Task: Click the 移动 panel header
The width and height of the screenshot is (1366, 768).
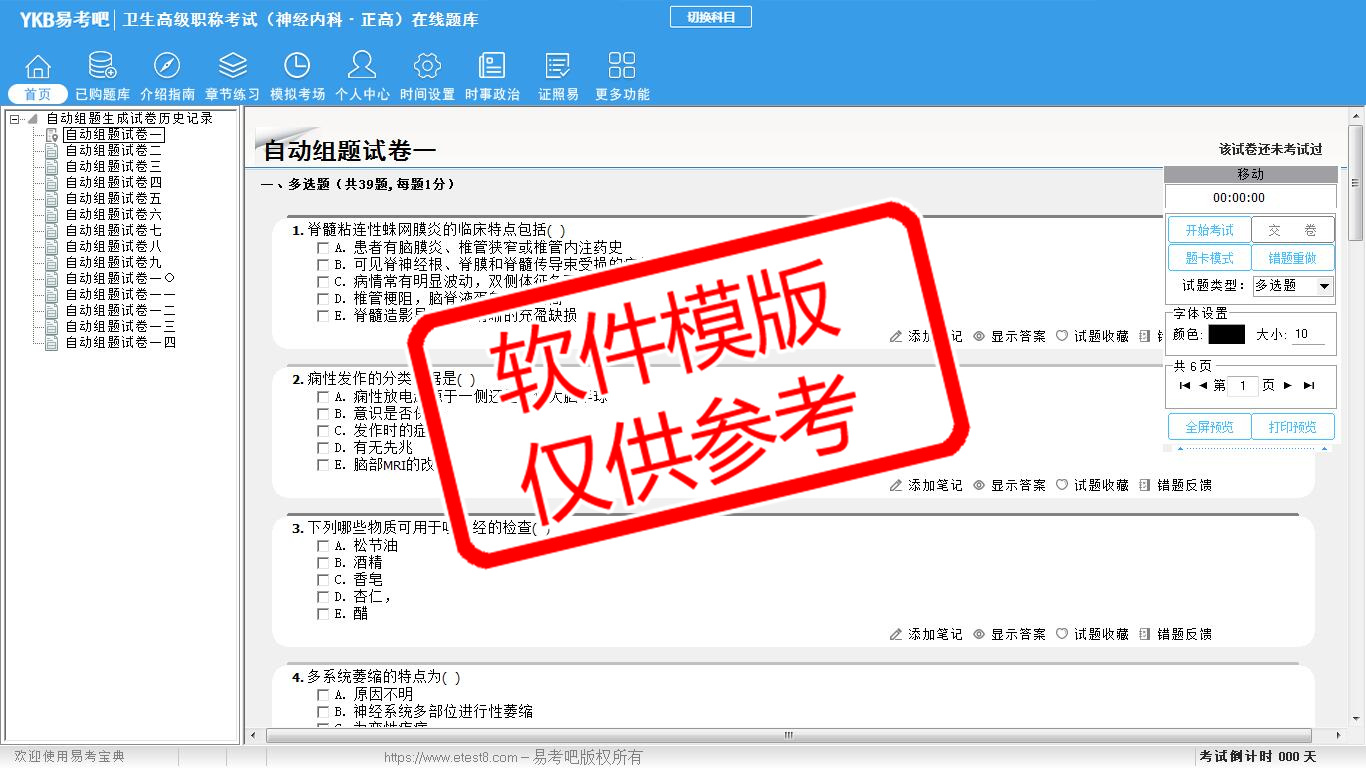Action: click(1251, 174)
